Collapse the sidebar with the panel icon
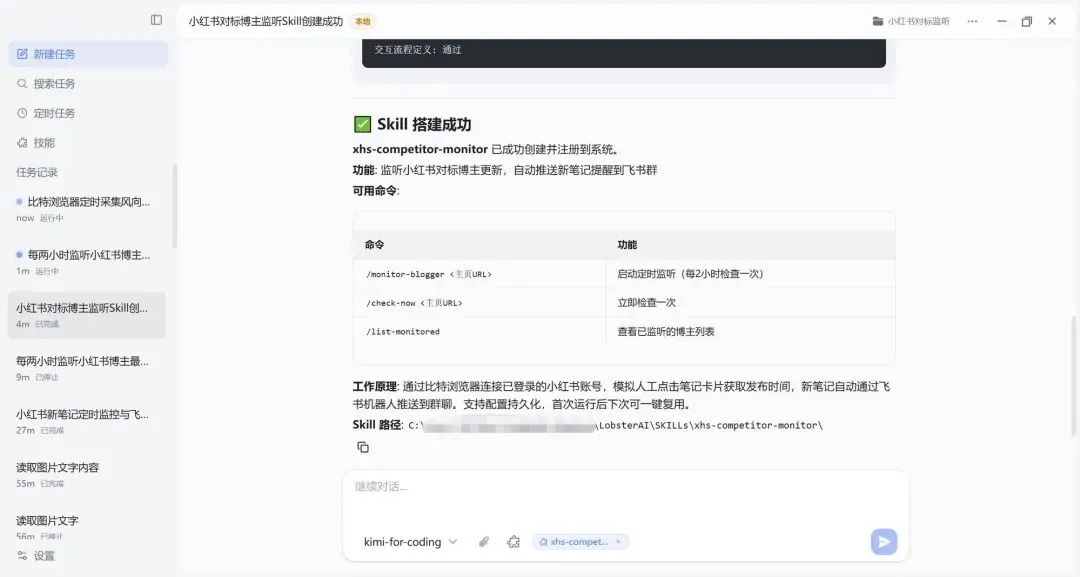The width and height of the screenshot is (1080, 577). tap(156, 20)
